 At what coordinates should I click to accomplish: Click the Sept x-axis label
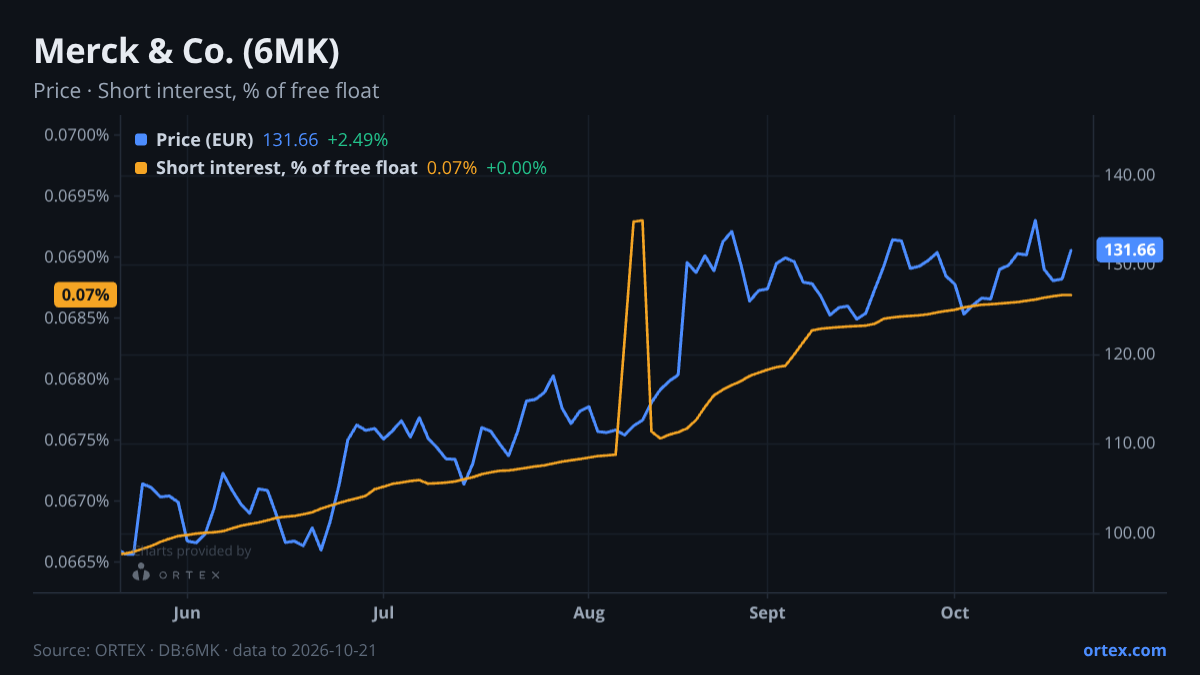767,613
